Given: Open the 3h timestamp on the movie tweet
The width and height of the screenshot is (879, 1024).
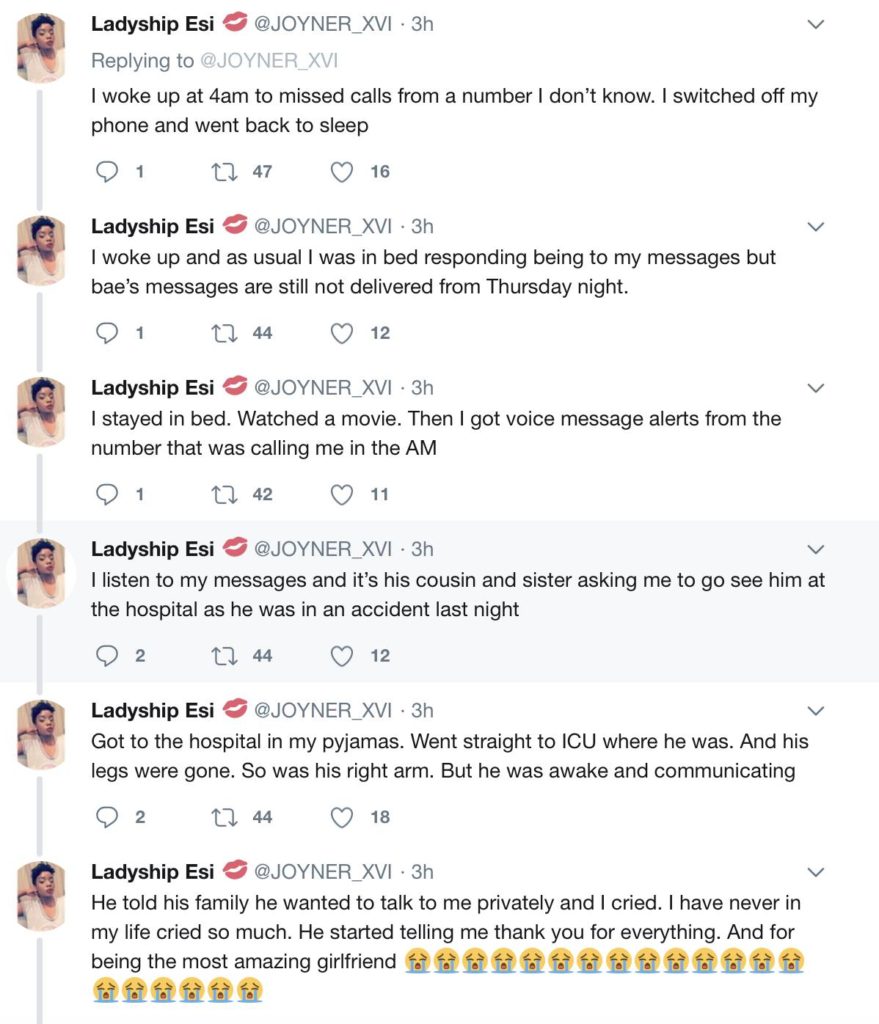Looking at the screenshot, I should coord(422,388).
